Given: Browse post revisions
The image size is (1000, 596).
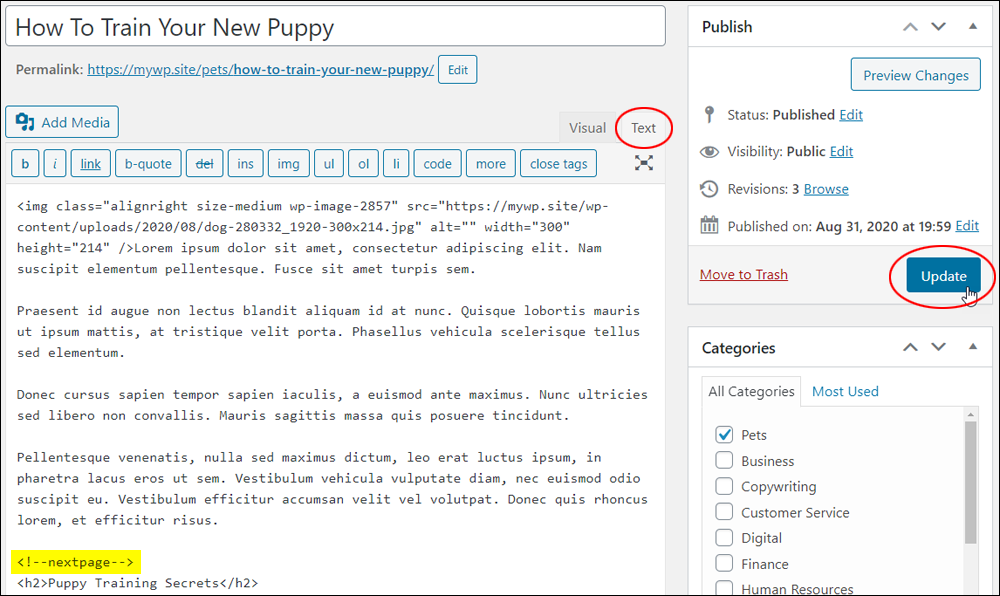Looking at the screenshot, I should (826, 189).
